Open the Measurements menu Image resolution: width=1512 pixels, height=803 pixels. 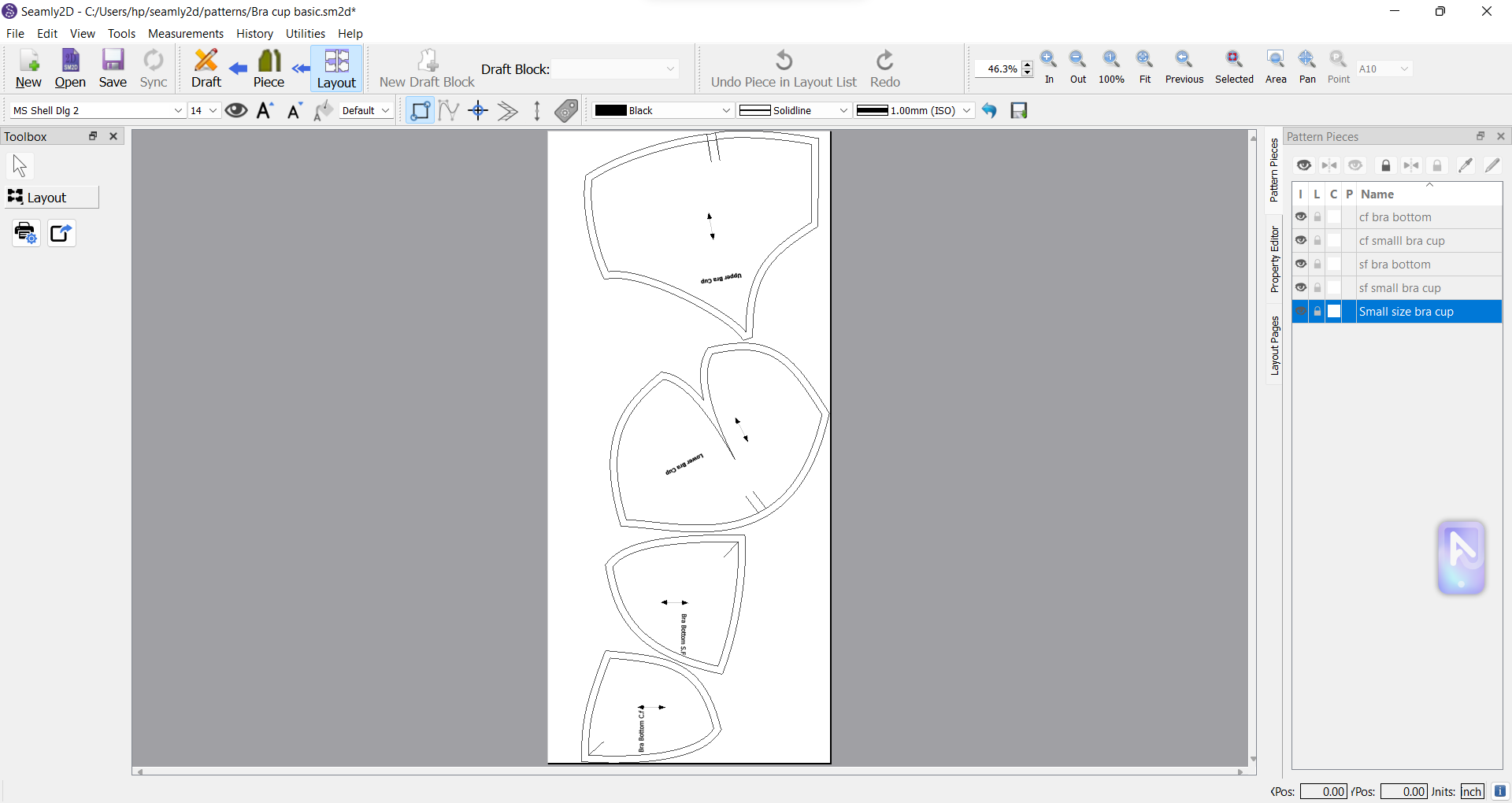point(186,34)
